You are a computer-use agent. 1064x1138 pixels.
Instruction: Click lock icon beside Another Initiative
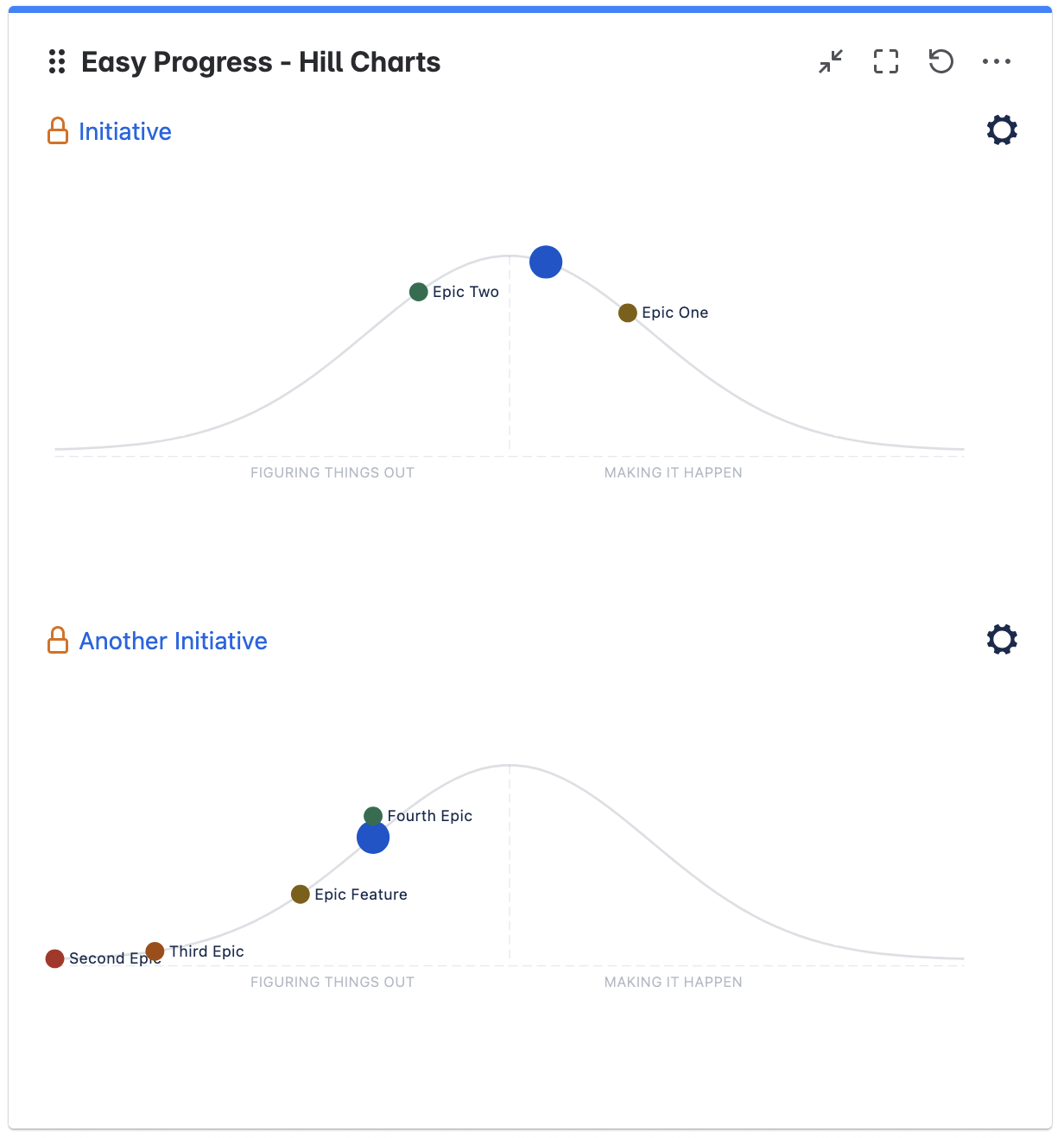(58, 641)
